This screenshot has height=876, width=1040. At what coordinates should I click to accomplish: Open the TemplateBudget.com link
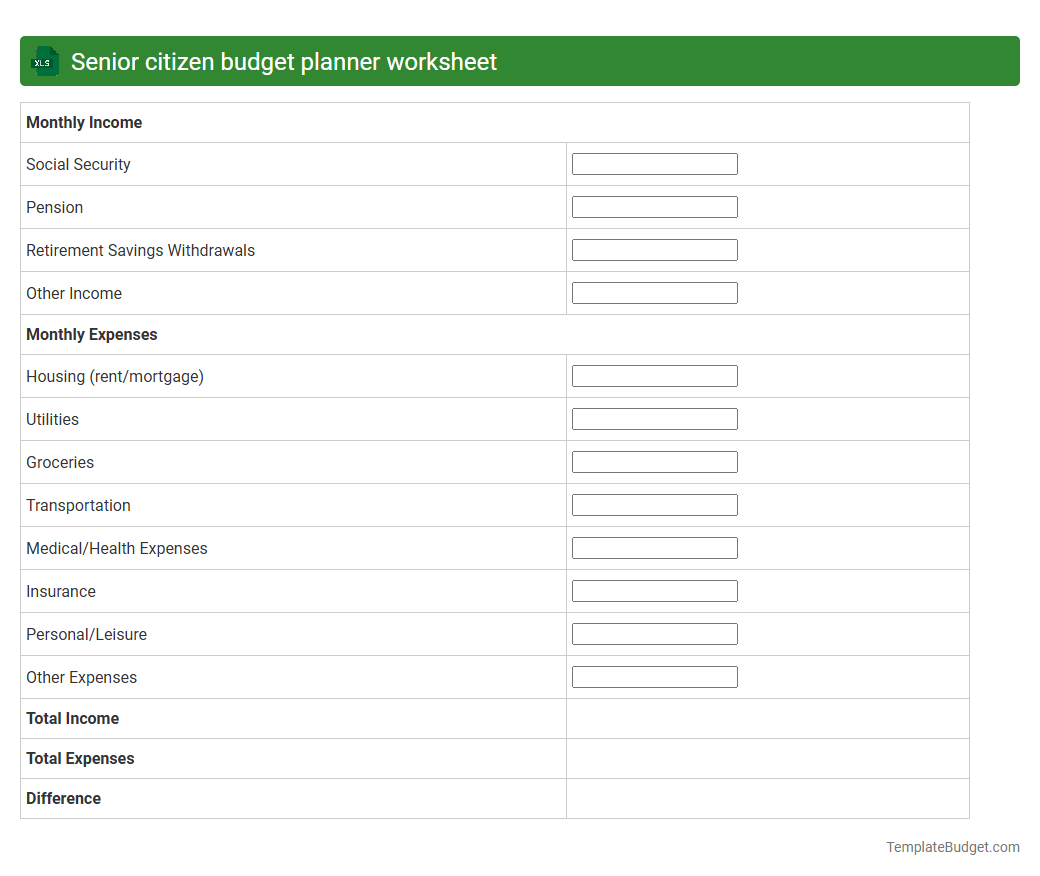pyautogui.click(x=951, y=847)
